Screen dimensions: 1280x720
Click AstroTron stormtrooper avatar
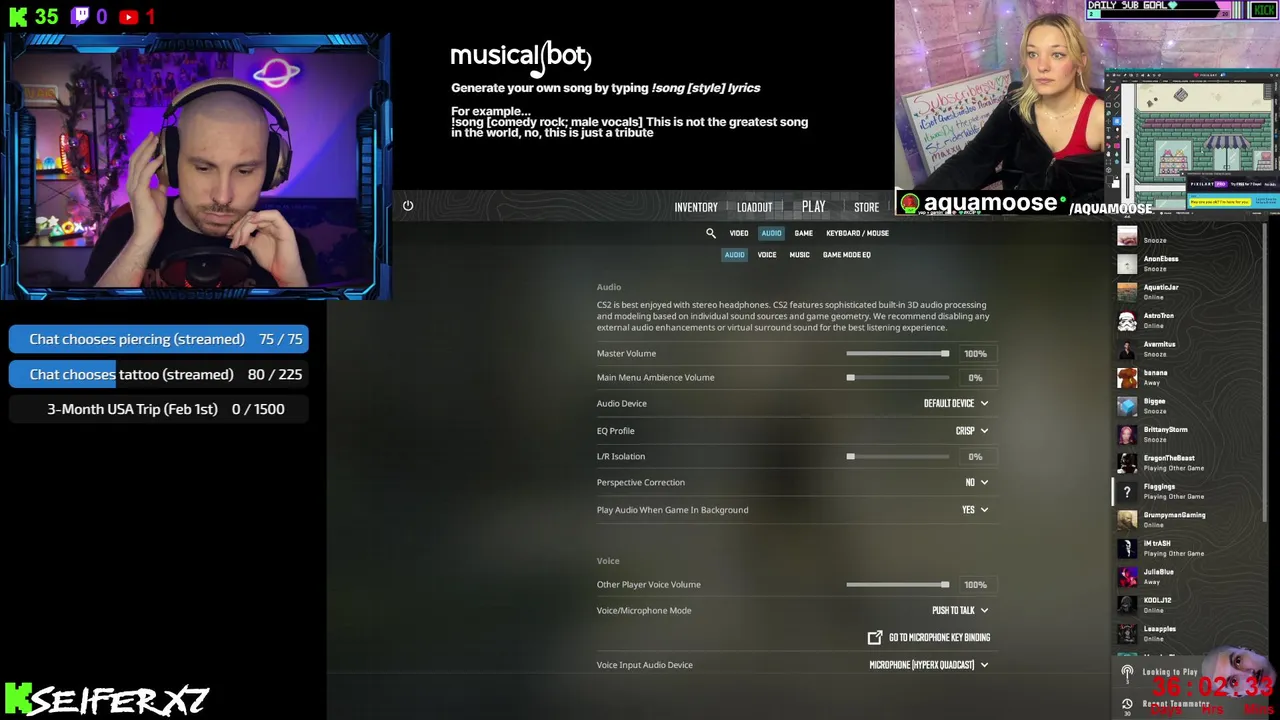click(1127, 321)
